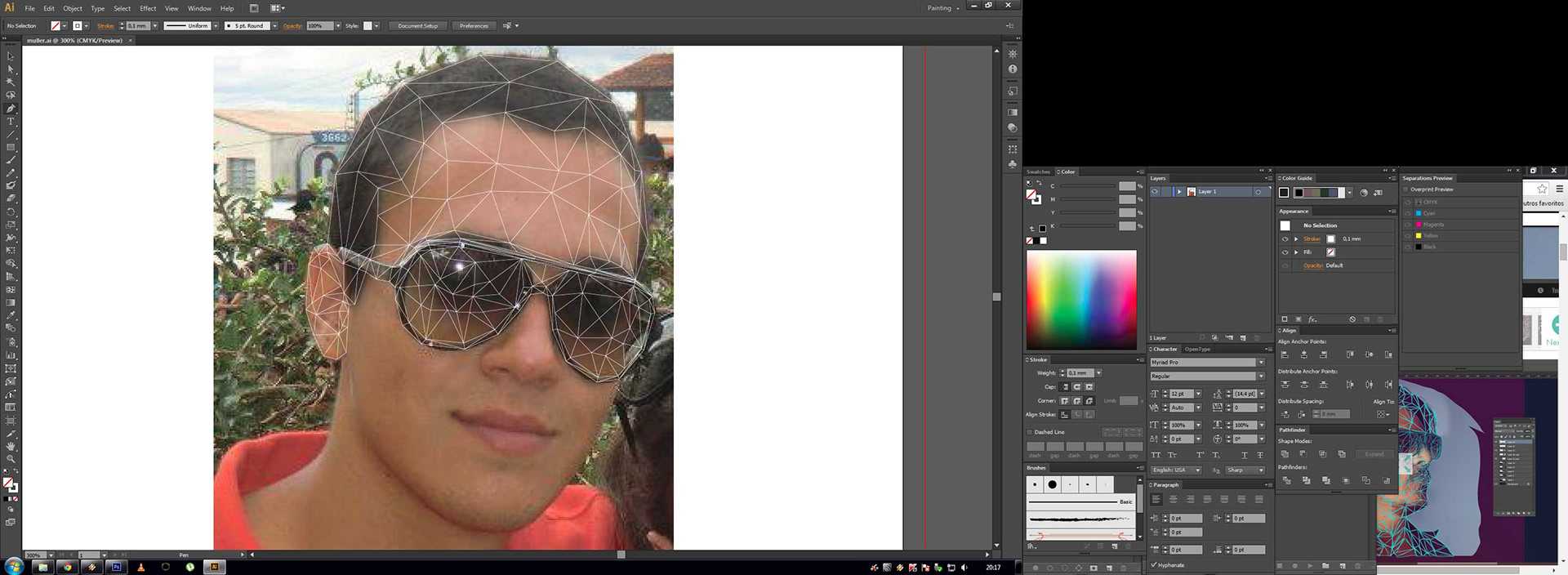Viewport: 1568px width, 575px height.
Task: Toggle Stroke visibility eye in Appearance panel
Action: pyautogui.click(x=1285, y=239)
